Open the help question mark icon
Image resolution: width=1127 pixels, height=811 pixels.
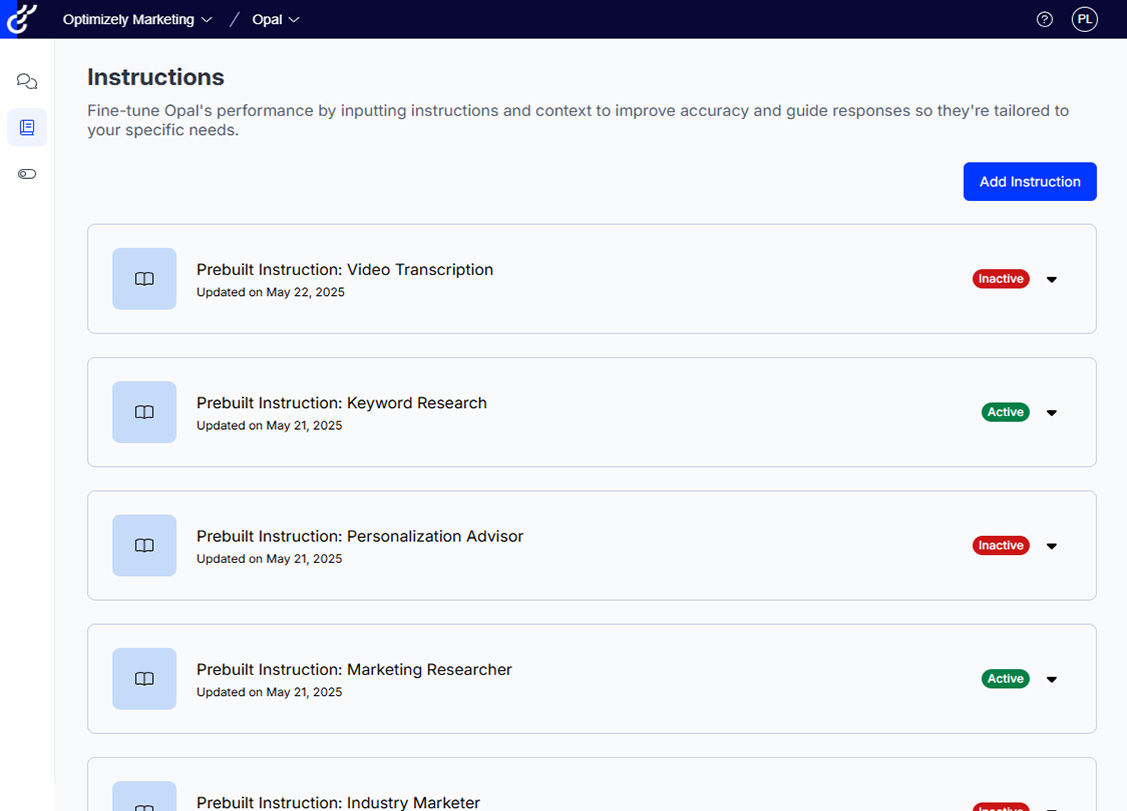pos(1044,19)
